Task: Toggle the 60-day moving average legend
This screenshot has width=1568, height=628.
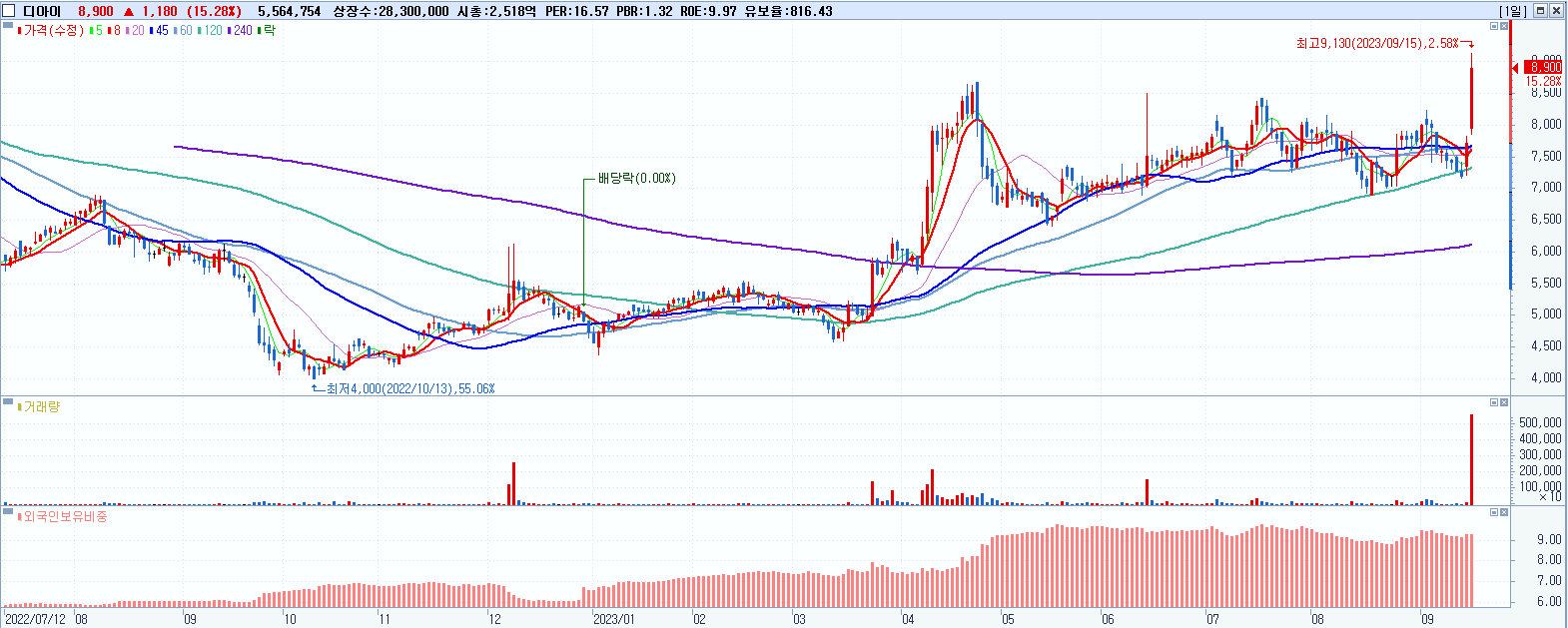Action: (x=183, y=31)
